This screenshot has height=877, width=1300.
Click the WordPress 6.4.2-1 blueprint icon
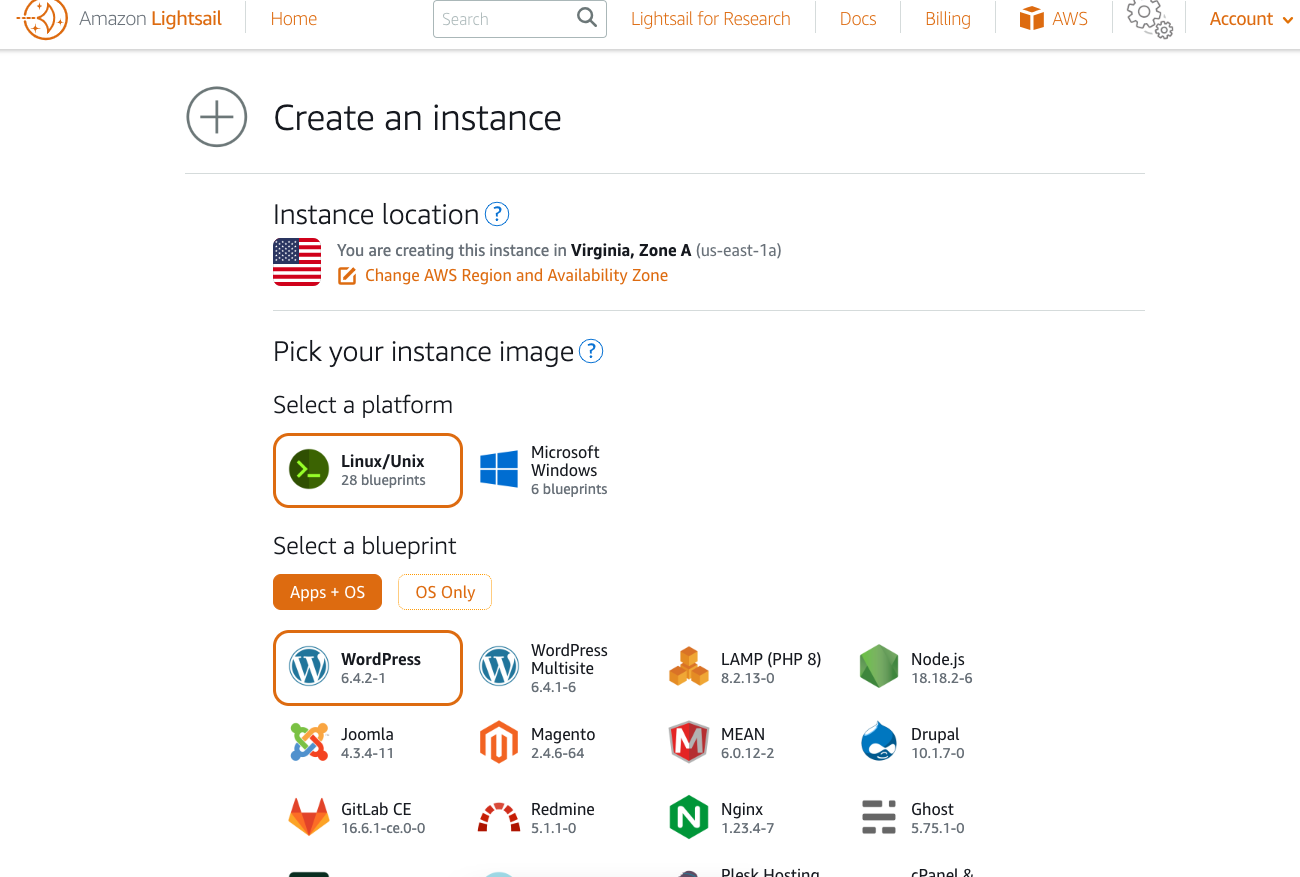click(x=309, y=666)
